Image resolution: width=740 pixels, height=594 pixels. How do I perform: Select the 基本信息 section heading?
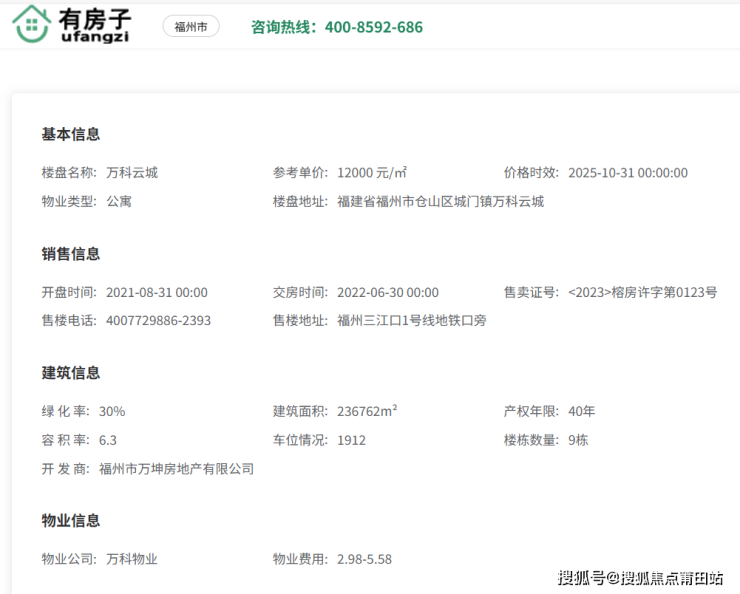coord(70,134)
